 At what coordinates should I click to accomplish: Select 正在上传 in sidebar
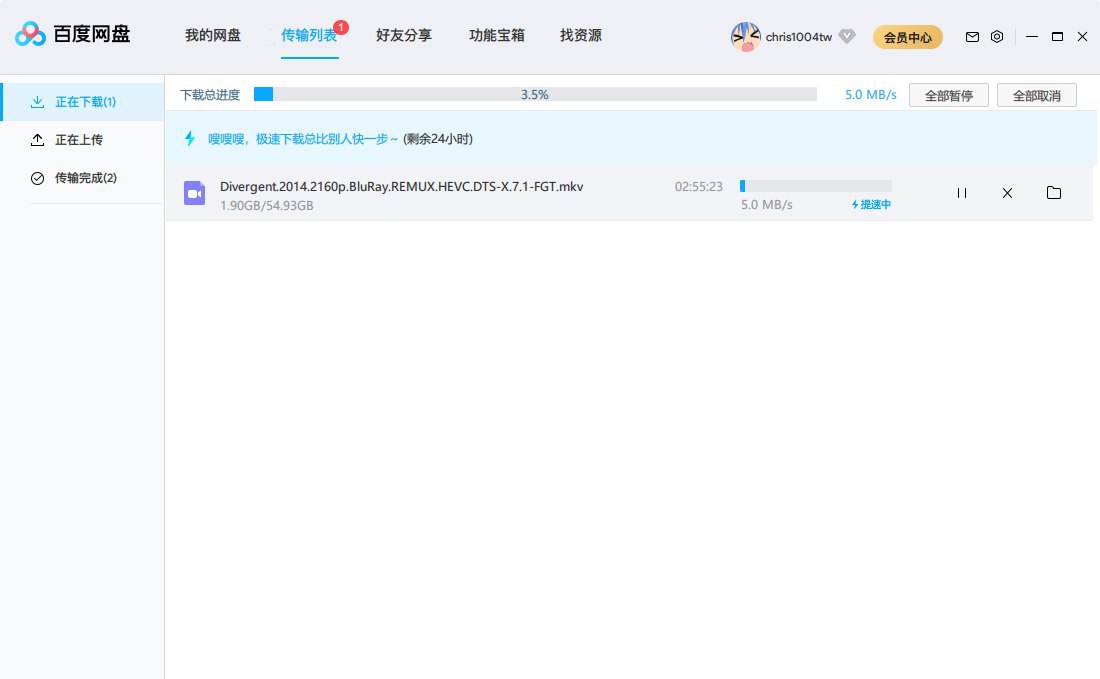83,140
